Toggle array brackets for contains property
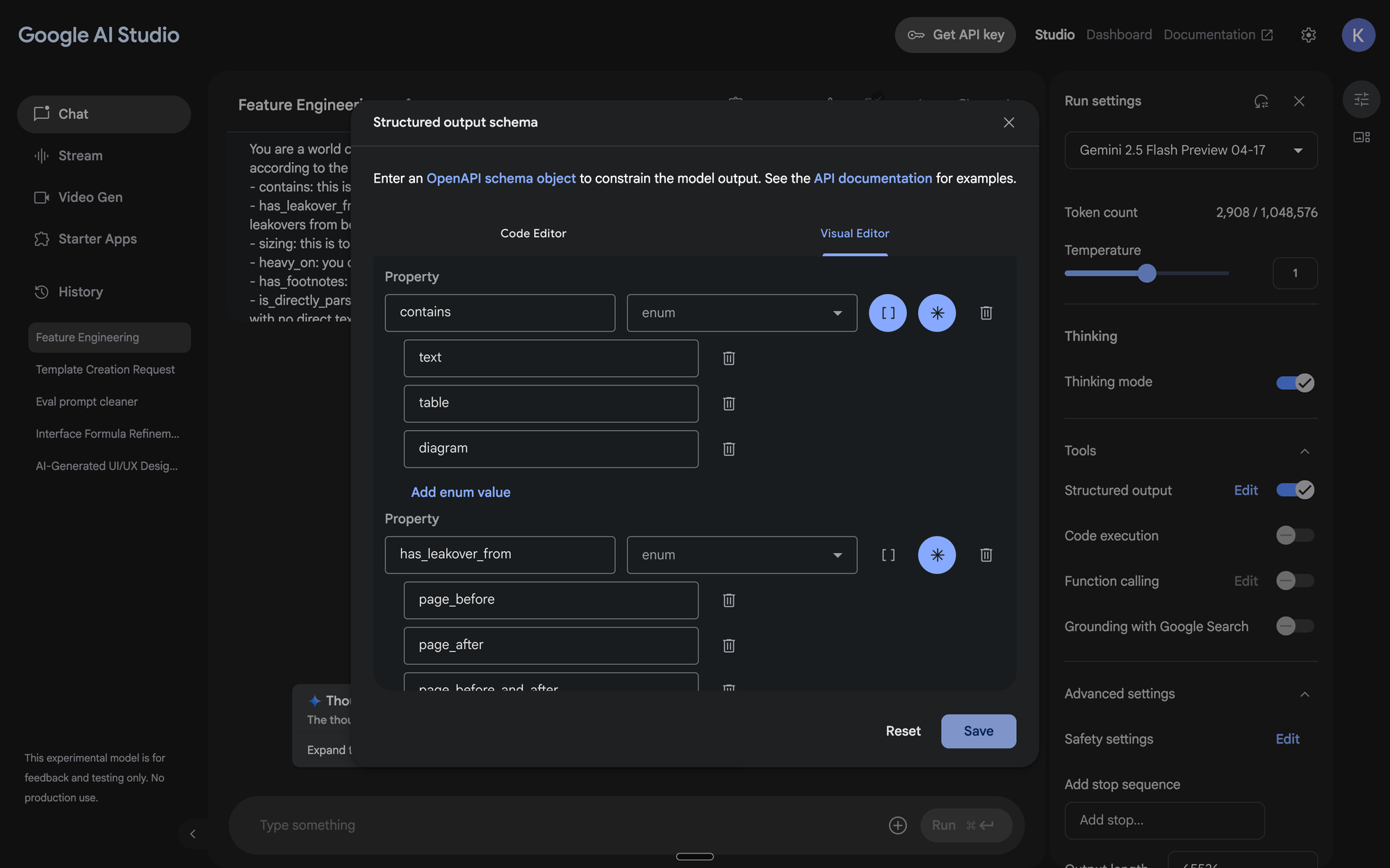 point(888,313)
